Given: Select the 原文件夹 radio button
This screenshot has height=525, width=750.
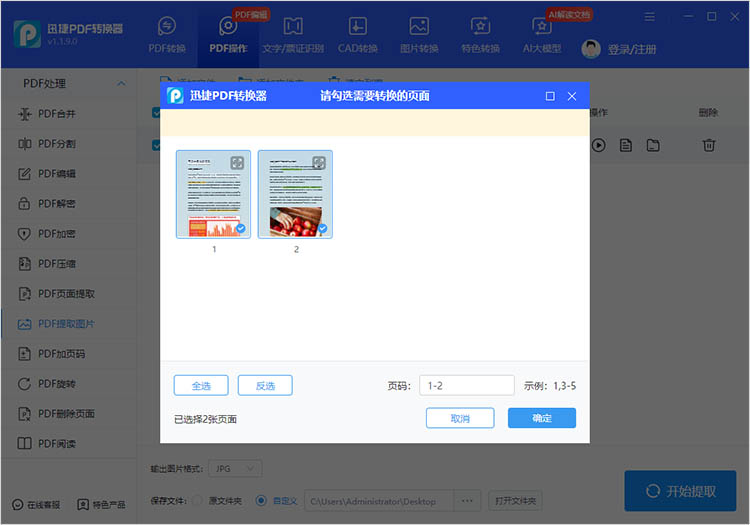Looking at the screenshot, I should pos(197,500).
